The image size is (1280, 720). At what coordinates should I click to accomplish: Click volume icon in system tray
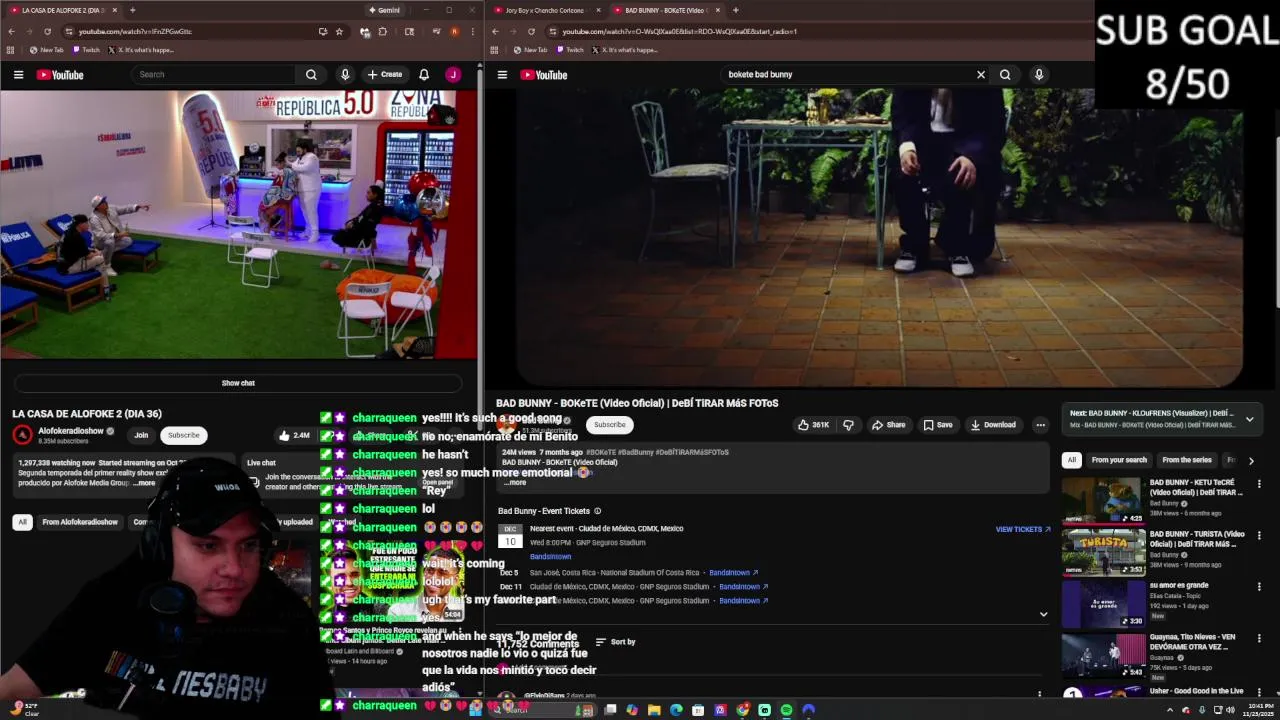click(x=1230, y=710)
